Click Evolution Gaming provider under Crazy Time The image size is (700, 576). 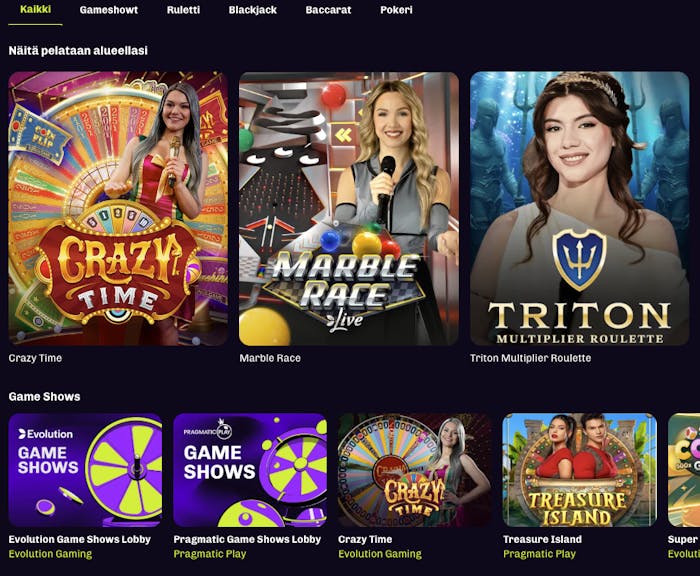[380, 554]
